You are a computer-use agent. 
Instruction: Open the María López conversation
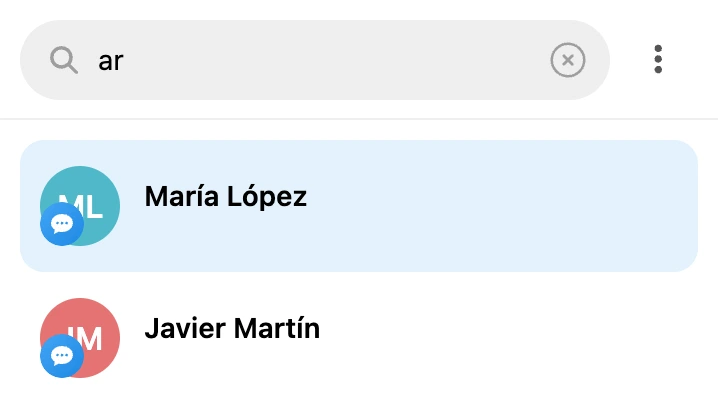[x=359, y=206]
